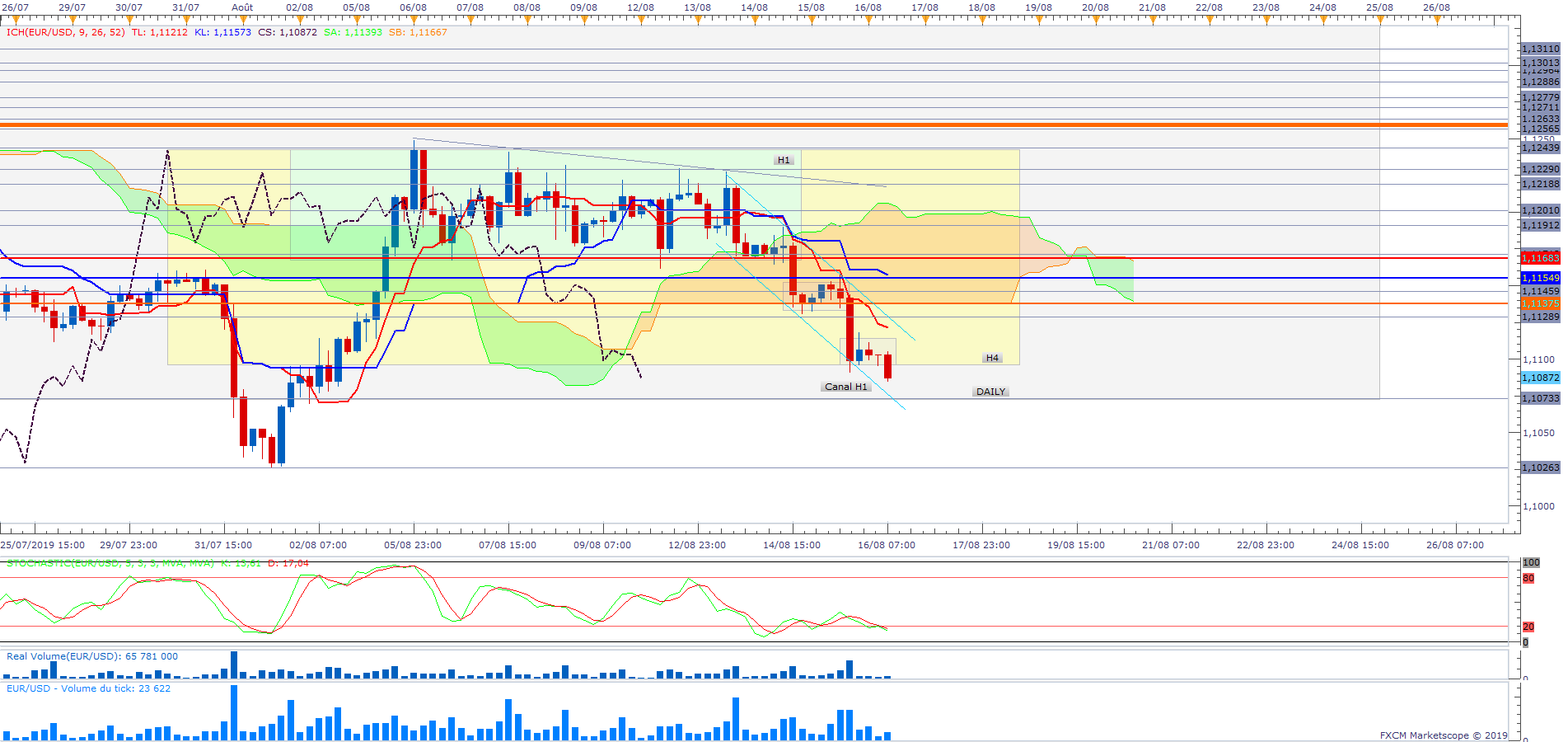Select the DAILY zone label
The image size is (1568, 742).
pyautogui.click(x=990, y=392)
